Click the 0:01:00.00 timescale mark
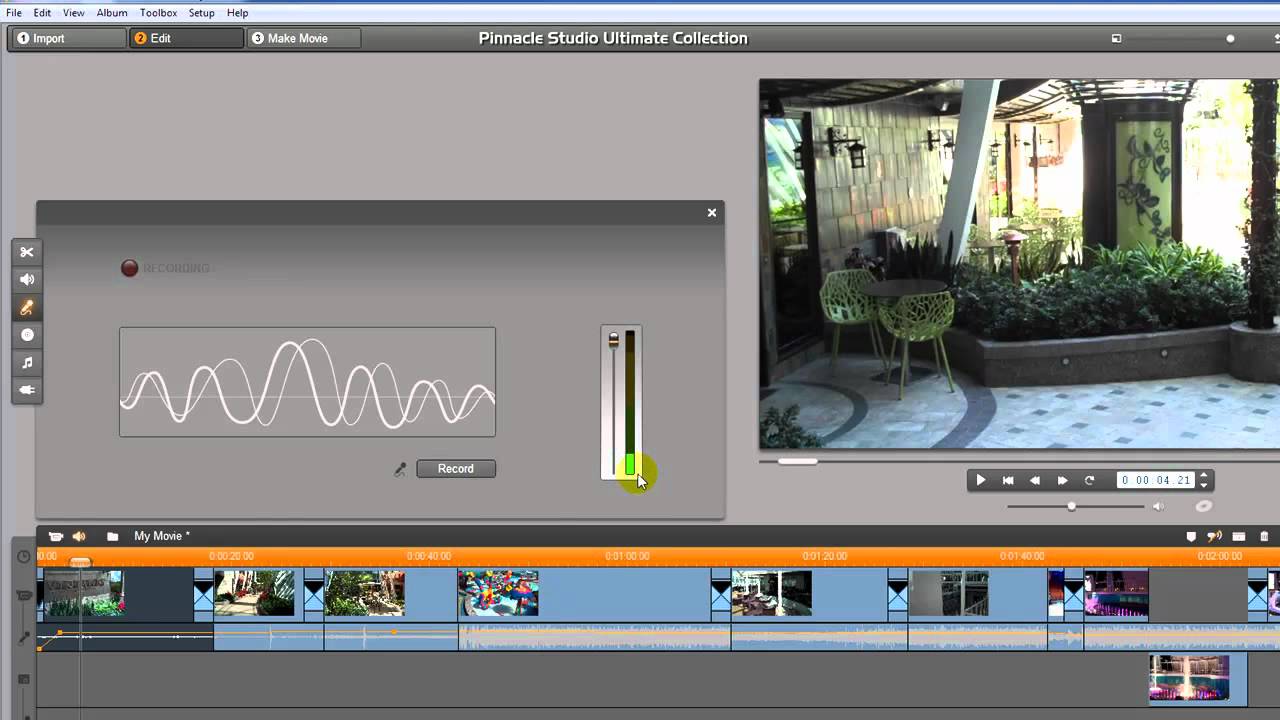This screenshot has height=720, width=1280. coord(627,556)
